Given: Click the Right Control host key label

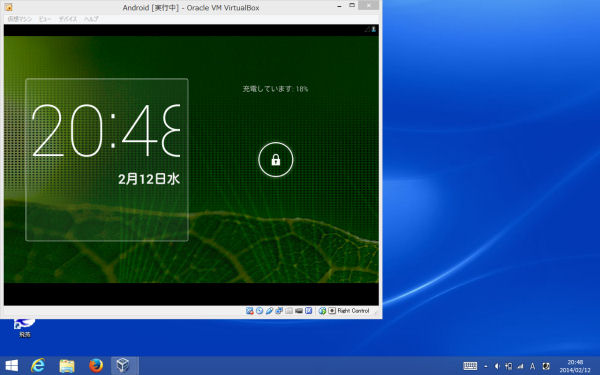Looking at the screenshot, I should 353,311.
